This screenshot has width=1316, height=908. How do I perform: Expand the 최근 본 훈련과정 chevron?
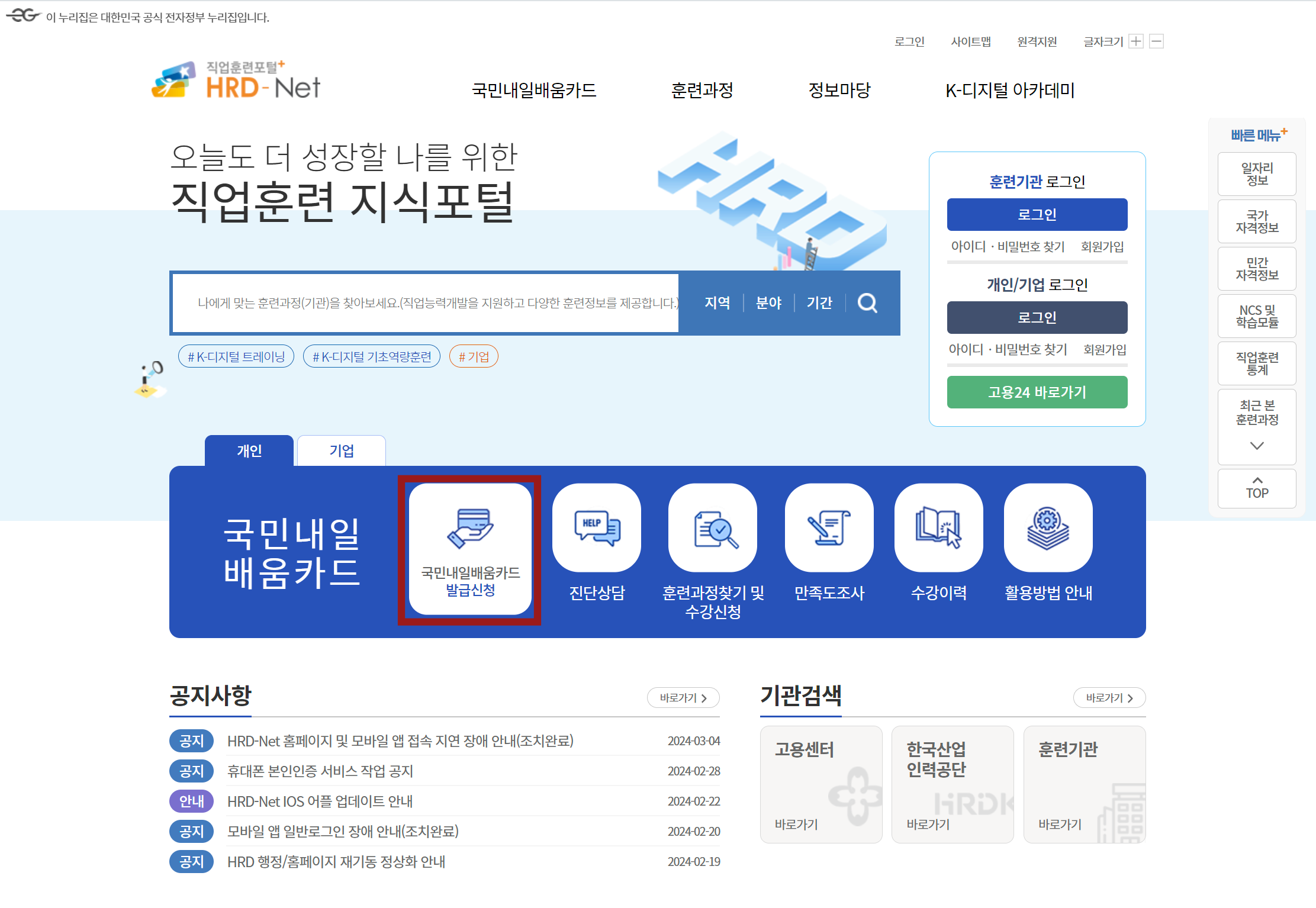[x=1257, y=446]
